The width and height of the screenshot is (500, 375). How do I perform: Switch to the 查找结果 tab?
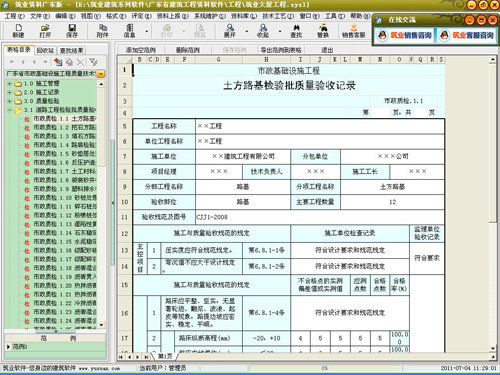tap(71, 50)
